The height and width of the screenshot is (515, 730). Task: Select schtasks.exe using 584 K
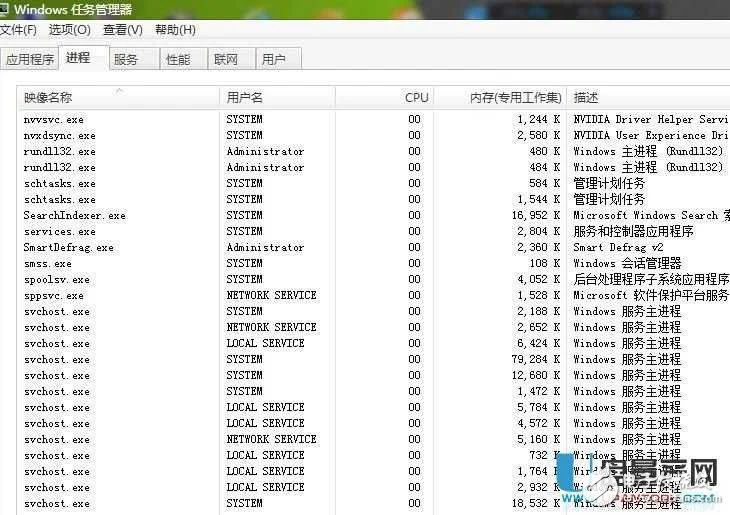(x=374, y=183)
